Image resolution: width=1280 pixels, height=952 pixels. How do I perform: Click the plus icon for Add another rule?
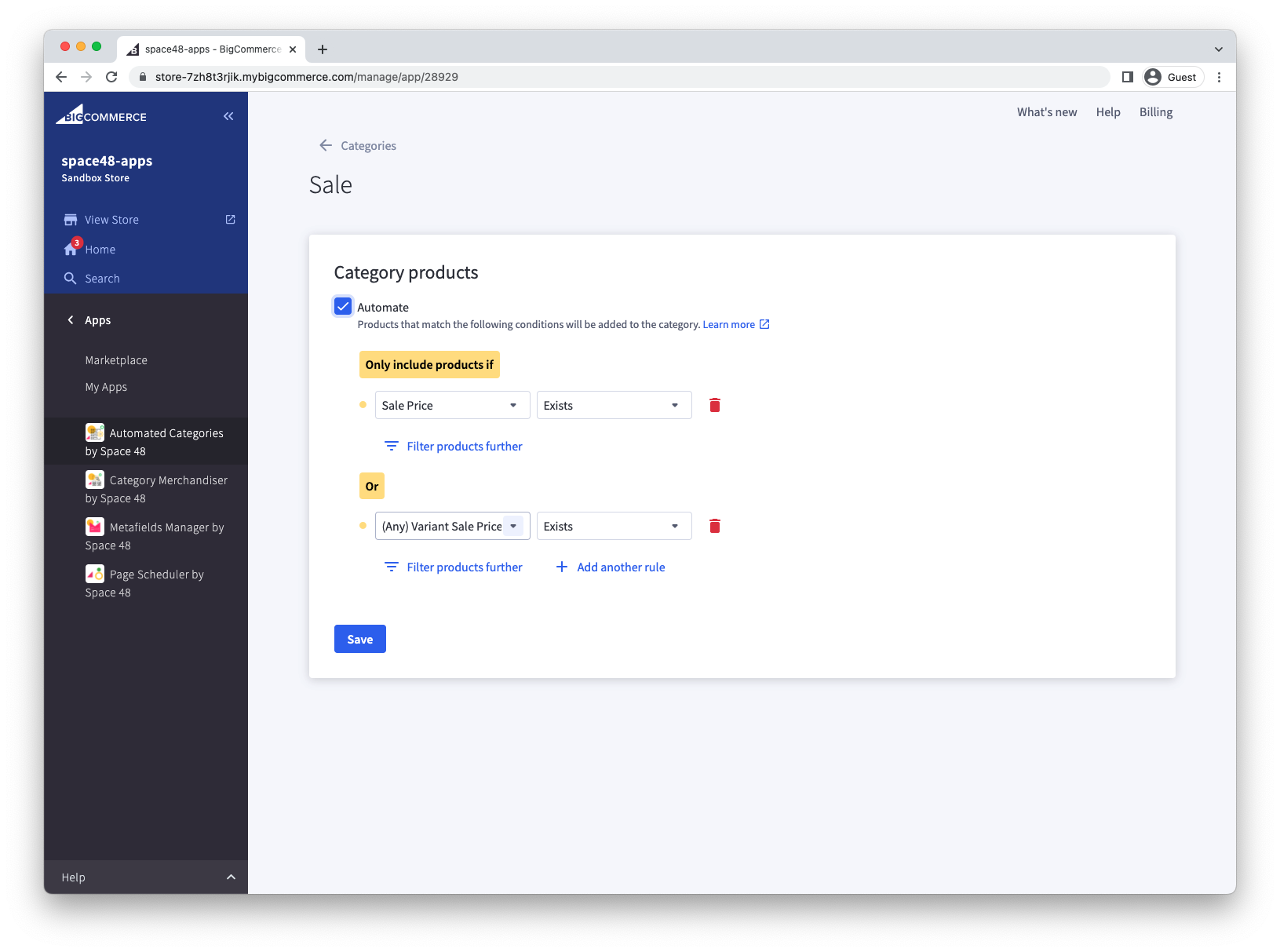pos(562,567)
